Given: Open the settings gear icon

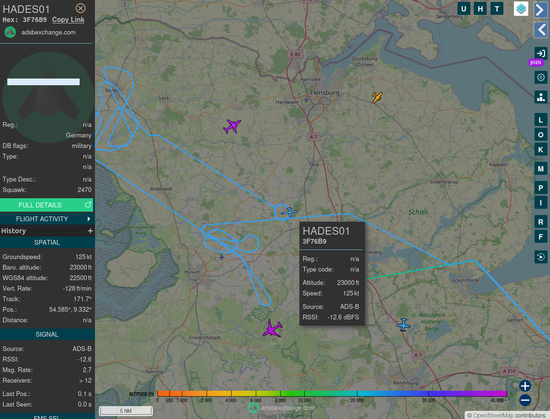Looking at the screenshot, I should 541,77.
